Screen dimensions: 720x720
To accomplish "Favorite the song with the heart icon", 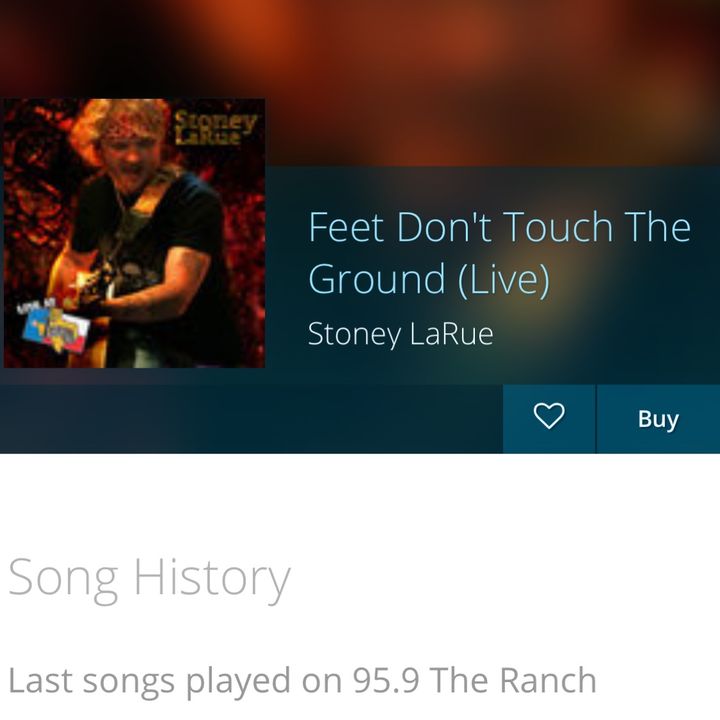I will (x=549, y=419).
